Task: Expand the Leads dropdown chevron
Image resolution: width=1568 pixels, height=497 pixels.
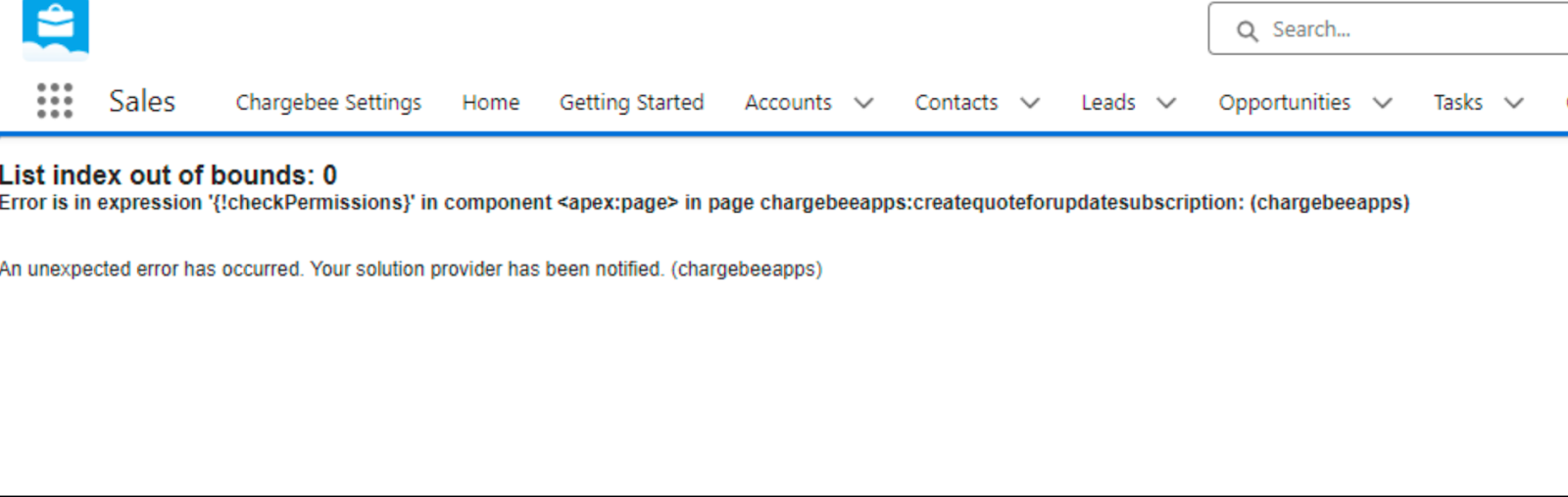Action: tap(1166, 103)
